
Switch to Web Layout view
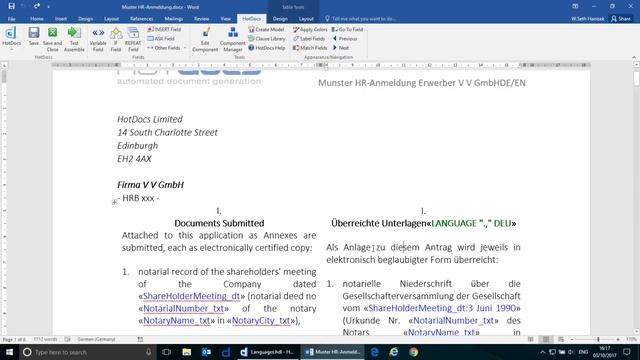561,340
